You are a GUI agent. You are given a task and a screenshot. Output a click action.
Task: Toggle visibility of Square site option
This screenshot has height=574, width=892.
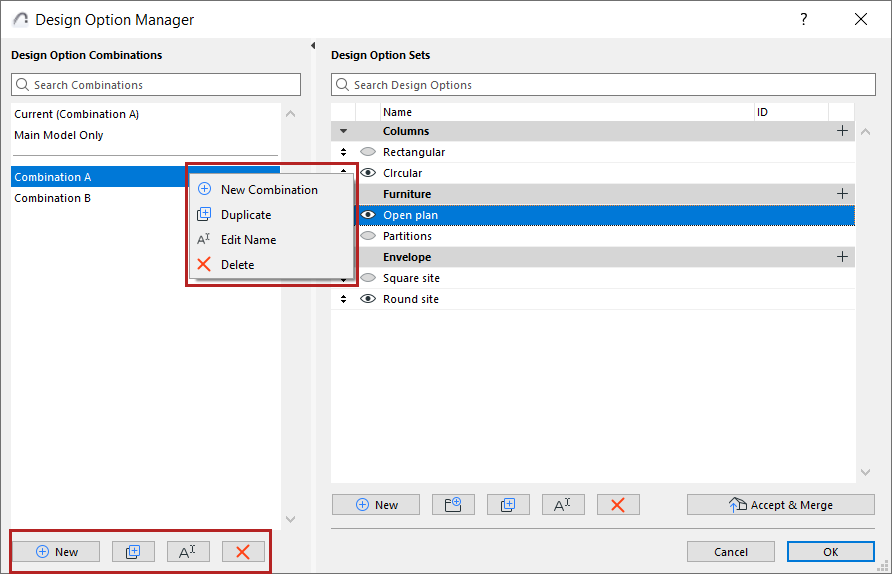368,278
